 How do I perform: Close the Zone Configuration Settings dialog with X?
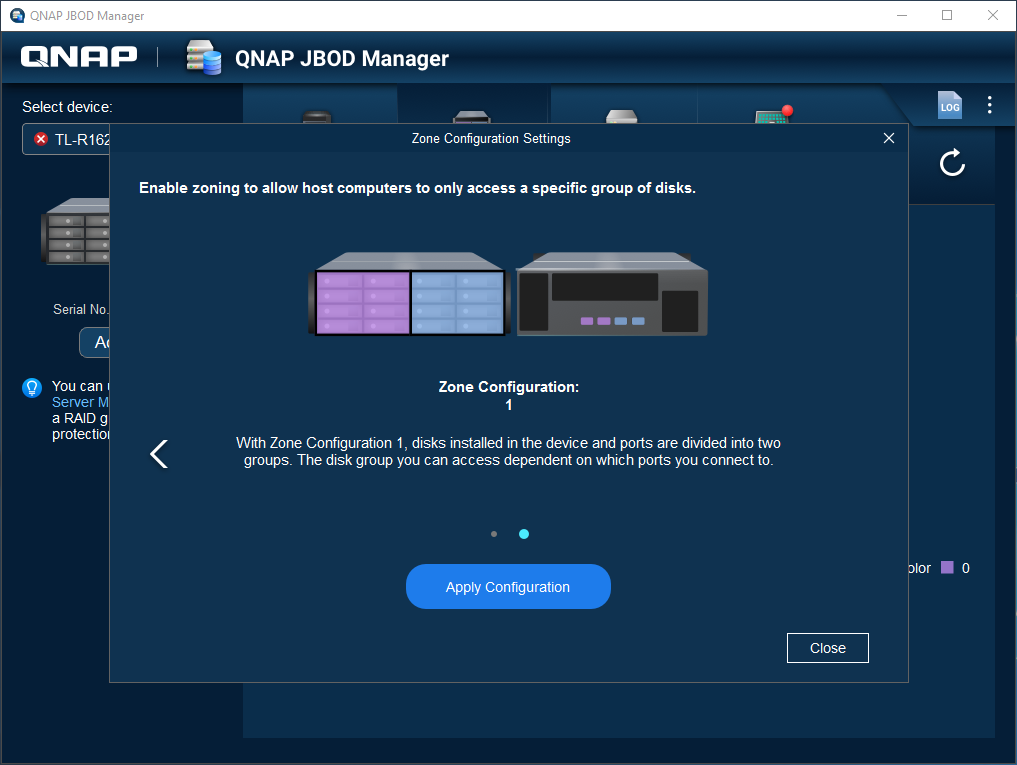point(888,139)
